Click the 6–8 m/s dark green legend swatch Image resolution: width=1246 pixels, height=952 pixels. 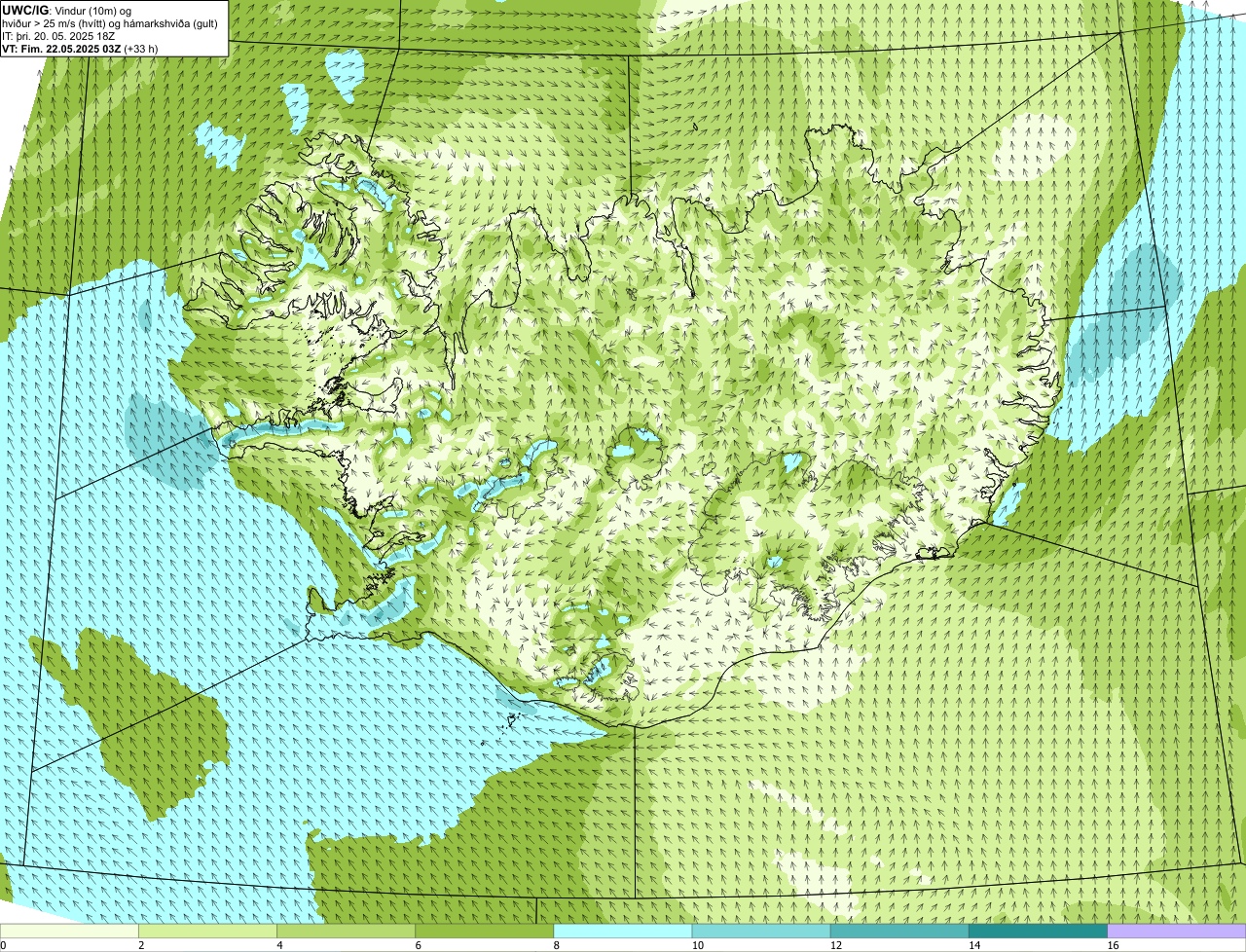pyautogui.click(x=485, y=932)
